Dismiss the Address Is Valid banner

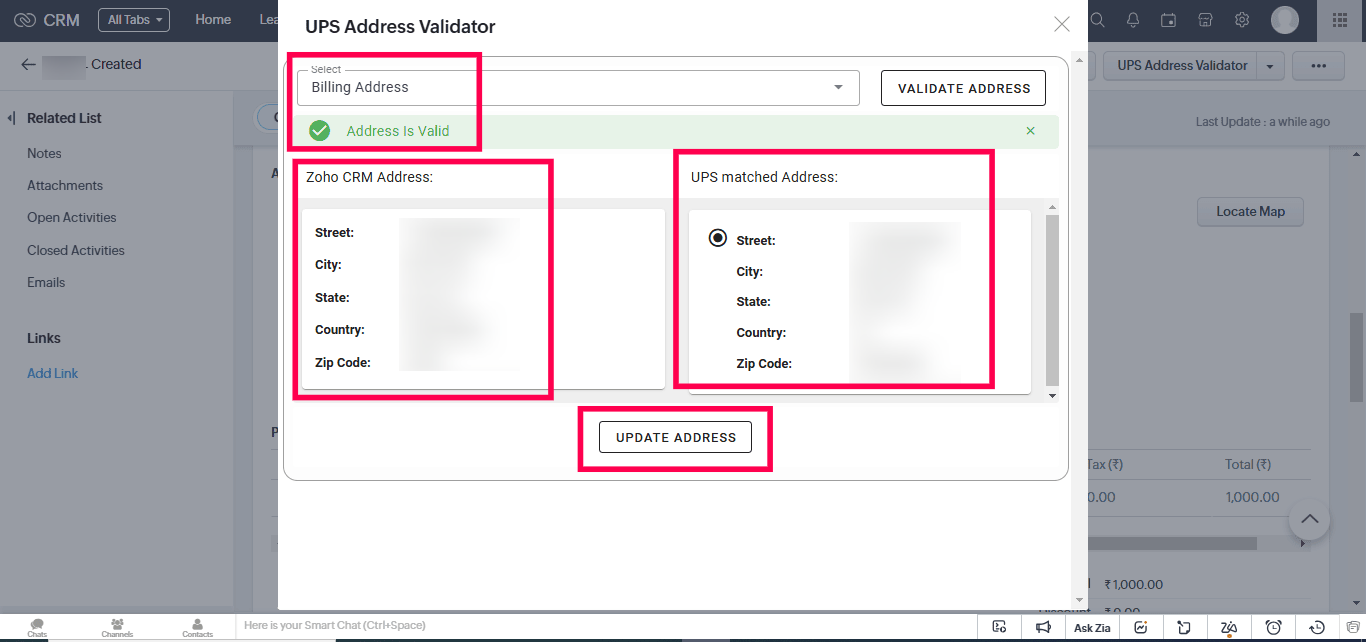1030,131
